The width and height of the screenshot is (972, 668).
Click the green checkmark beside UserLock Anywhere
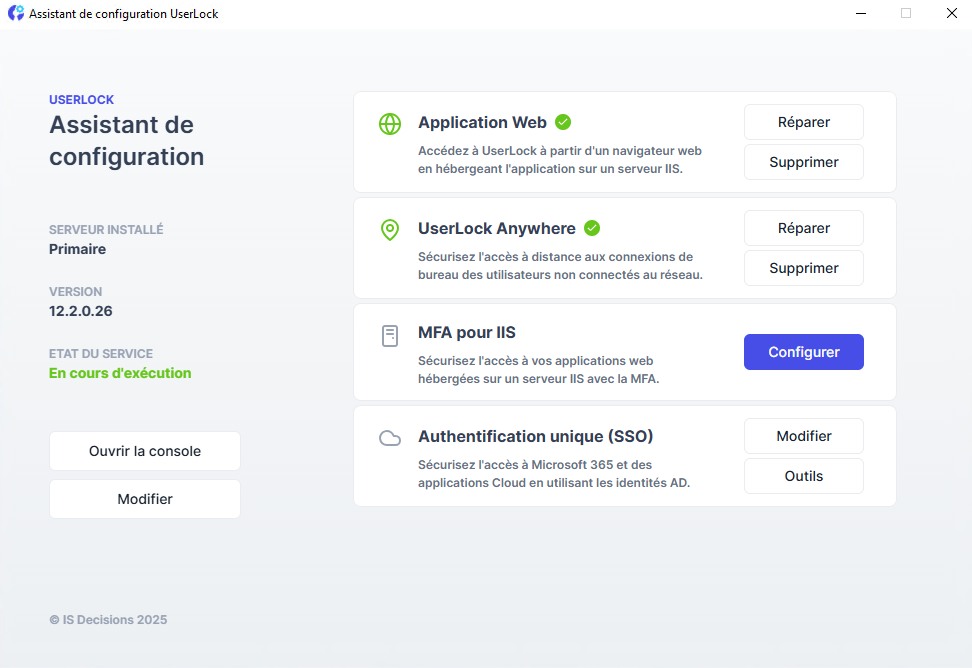pyautogui.click(x=592, y=228)
